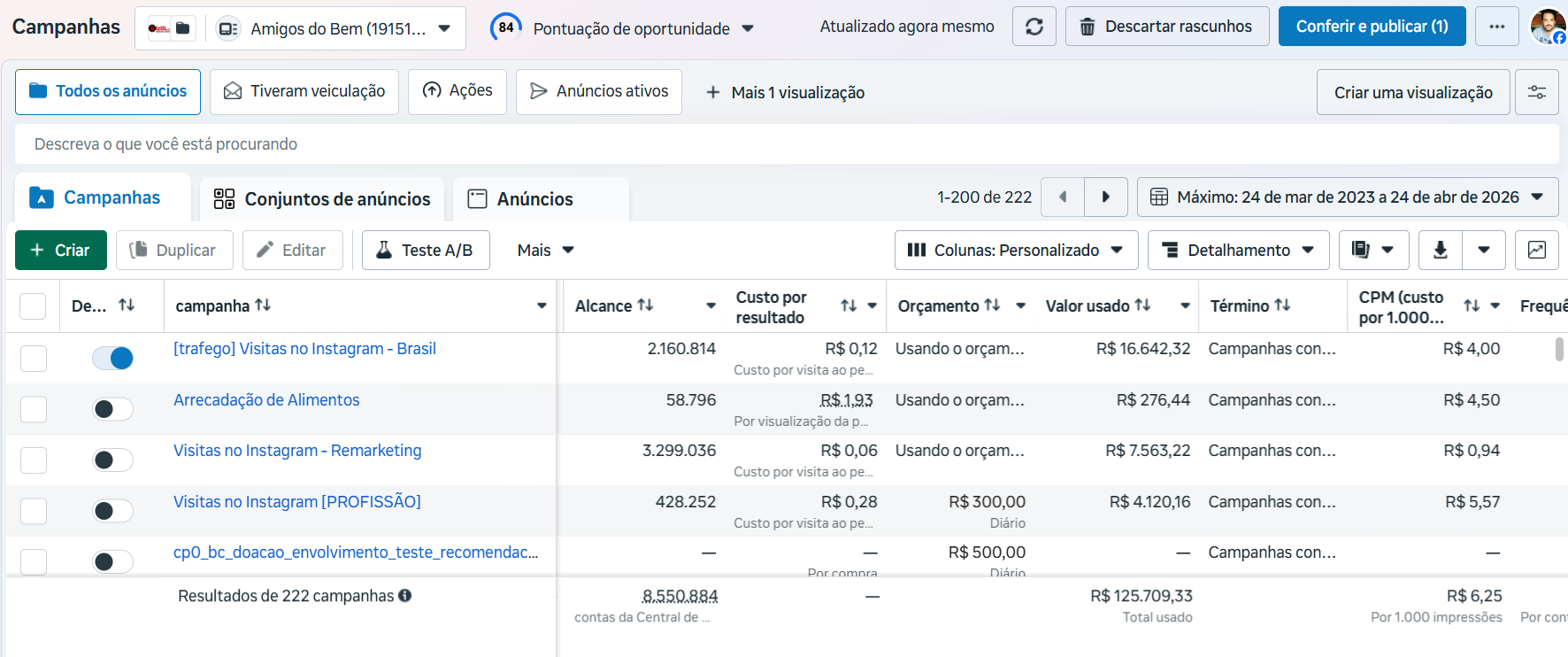Click the Duplicar button

click(174, 251)
